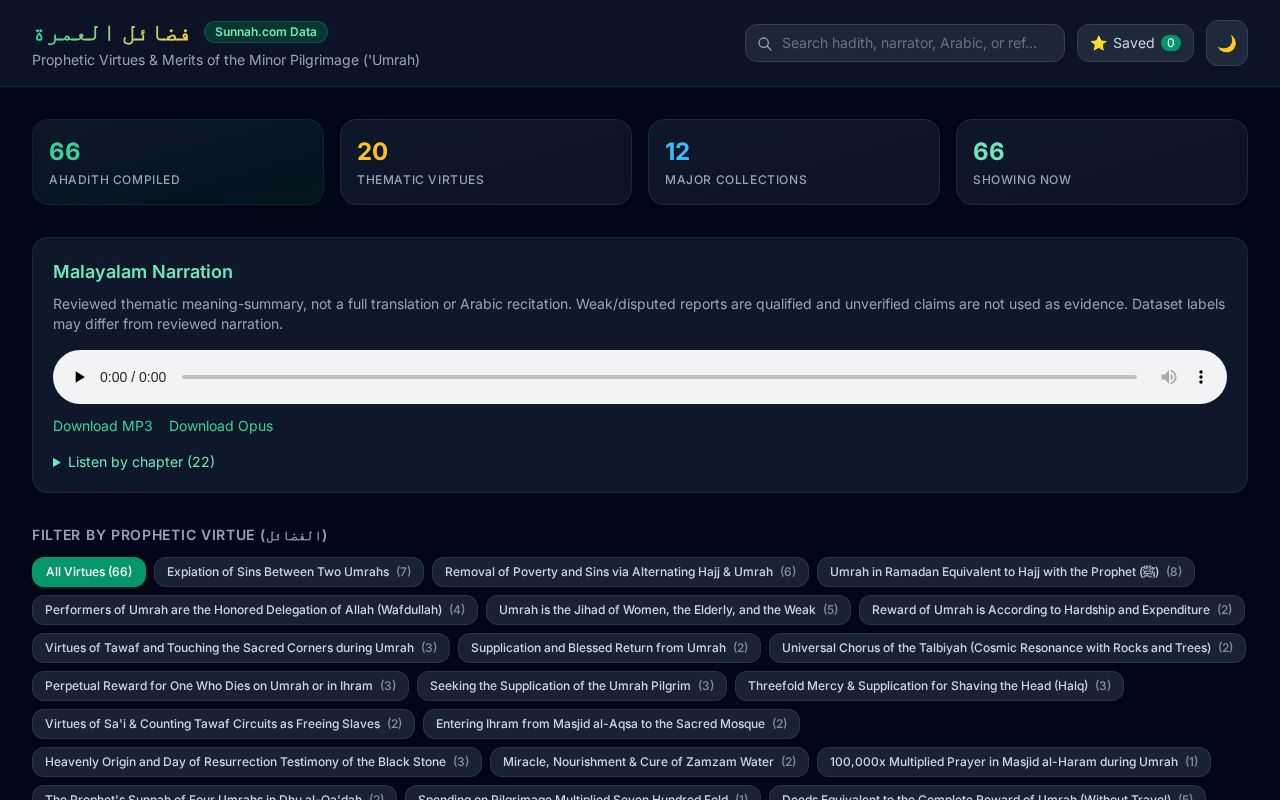Filter by 100,000x Multiplied Prayer in Masjid al-Haram
1280x800 pixels.
coord(1014,762)
